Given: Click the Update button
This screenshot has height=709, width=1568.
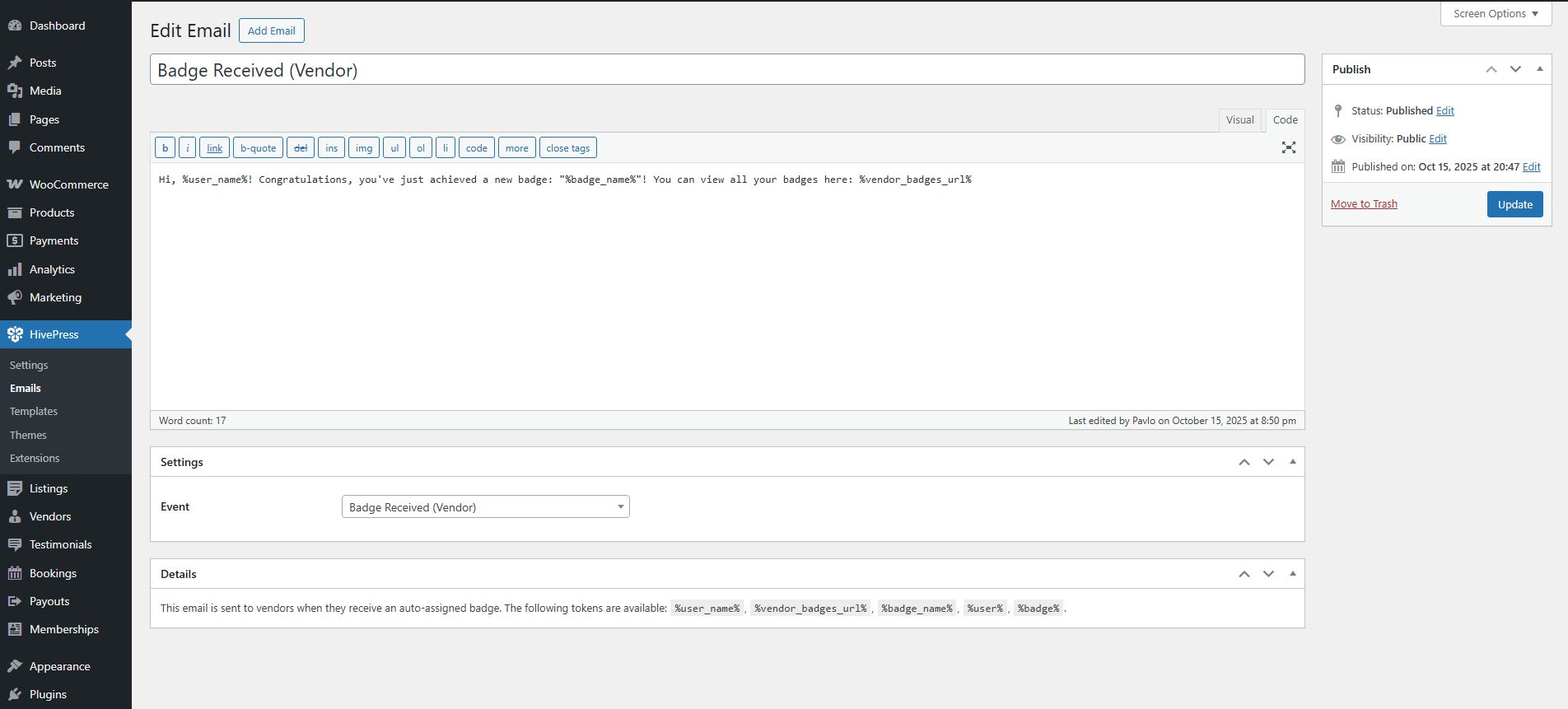Looking at the screenshot, I should coord(1514,204).
